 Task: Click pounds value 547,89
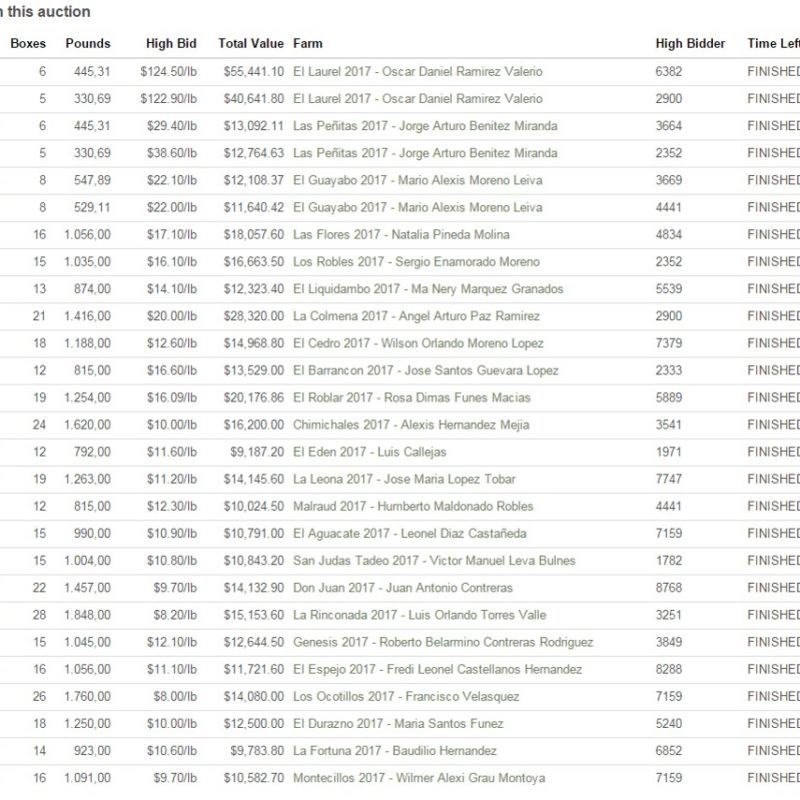[92, 180]
